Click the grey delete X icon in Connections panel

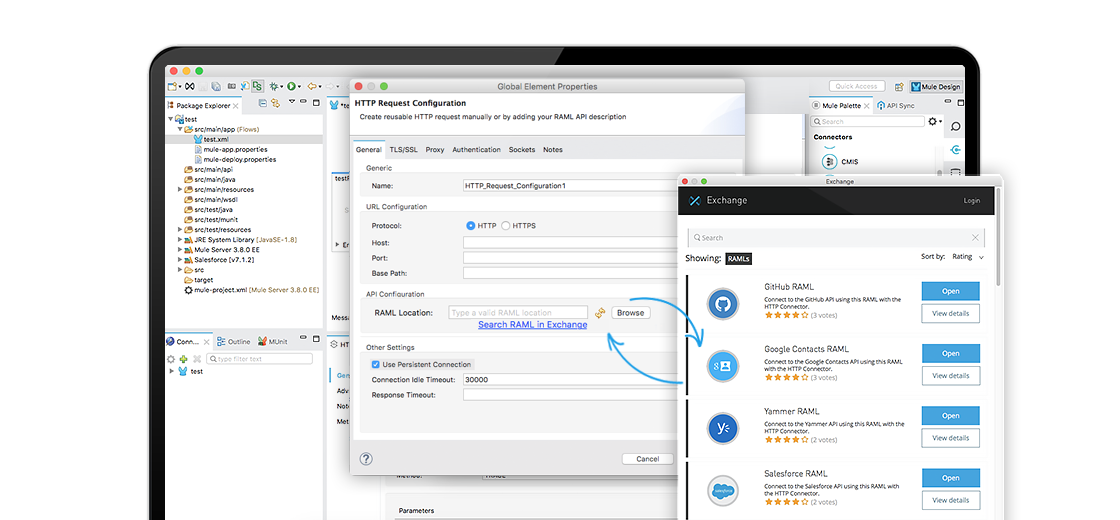click(x=196, y=359)
